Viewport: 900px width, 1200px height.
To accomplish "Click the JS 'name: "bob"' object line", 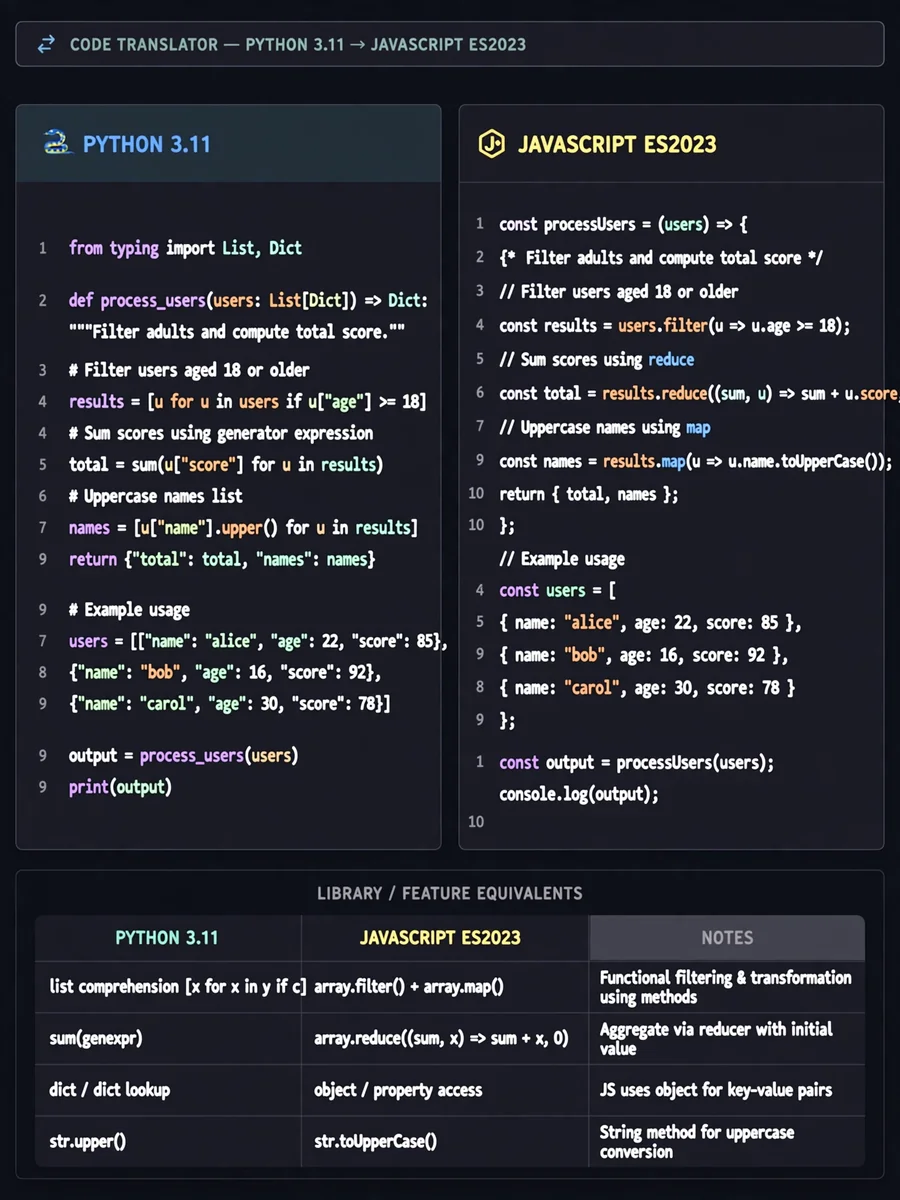I will point(644,656).
